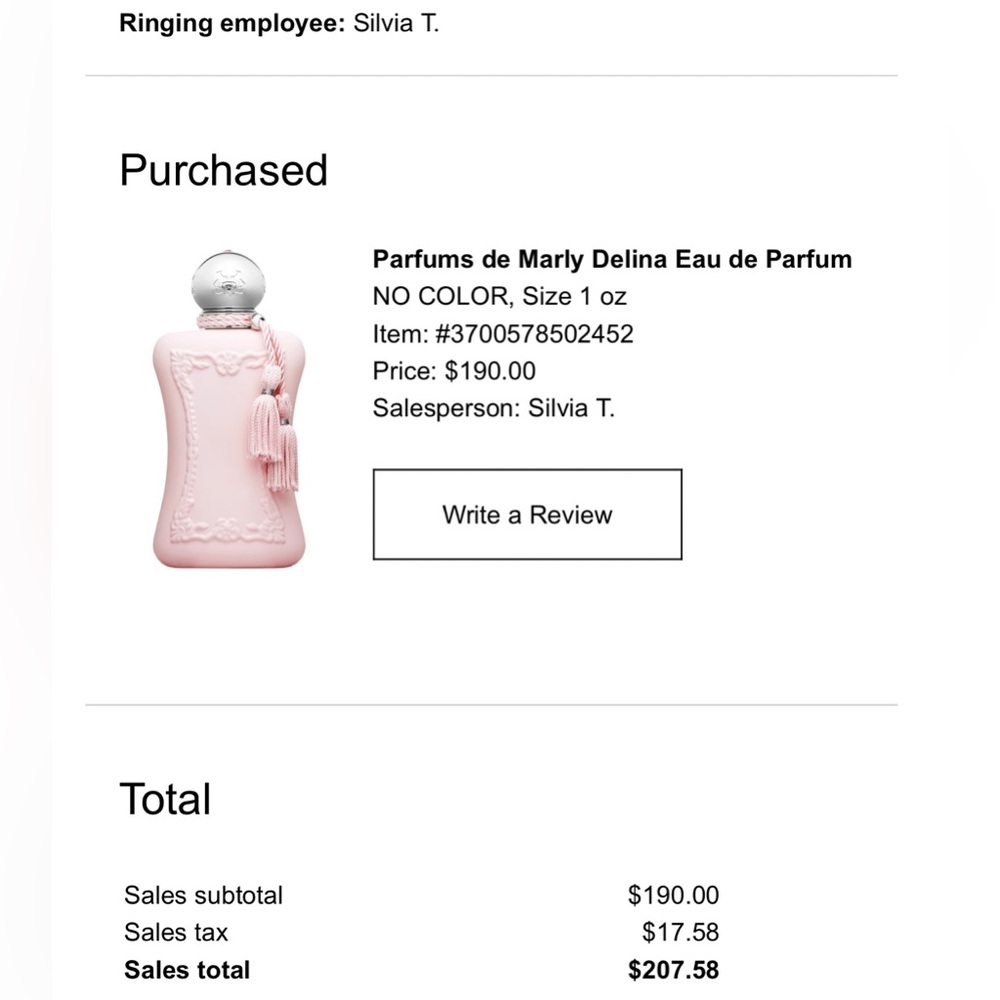Click the Sales tax label
This screenshot has width=1000, height=1000.
(x=176, y=932)
